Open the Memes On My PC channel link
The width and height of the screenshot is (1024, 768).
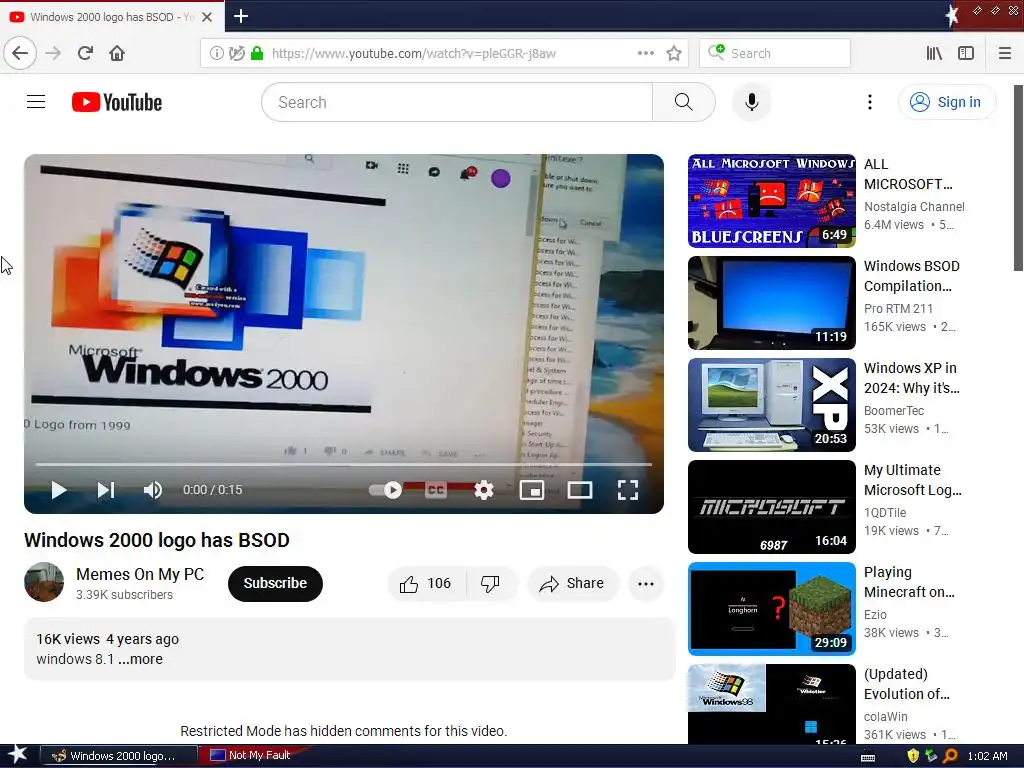click(x=140, y=574)
